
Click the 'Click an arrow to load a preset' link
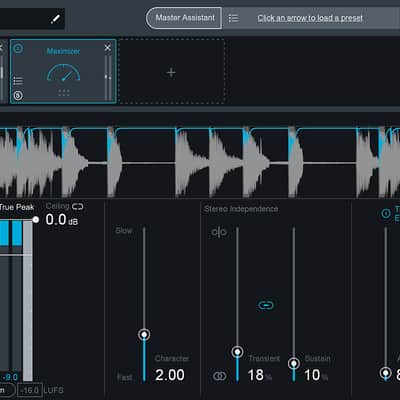(310, 18)
